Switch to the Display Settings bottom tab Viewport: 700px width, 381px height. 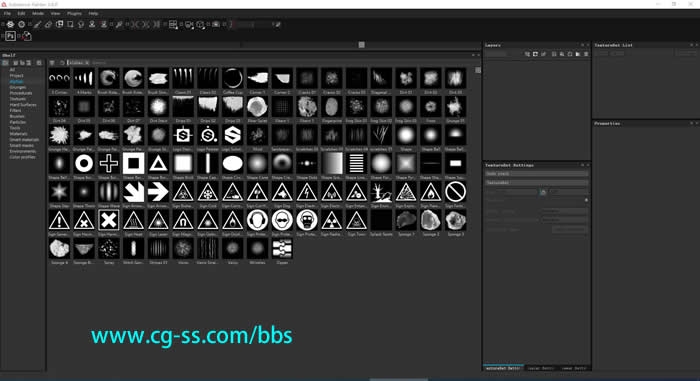(x=541, y=368)
